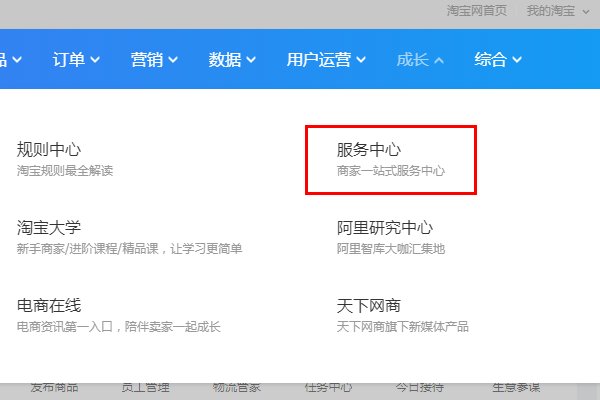
Task: Open 阿里研究中心 entry
Action: (385, 227)
